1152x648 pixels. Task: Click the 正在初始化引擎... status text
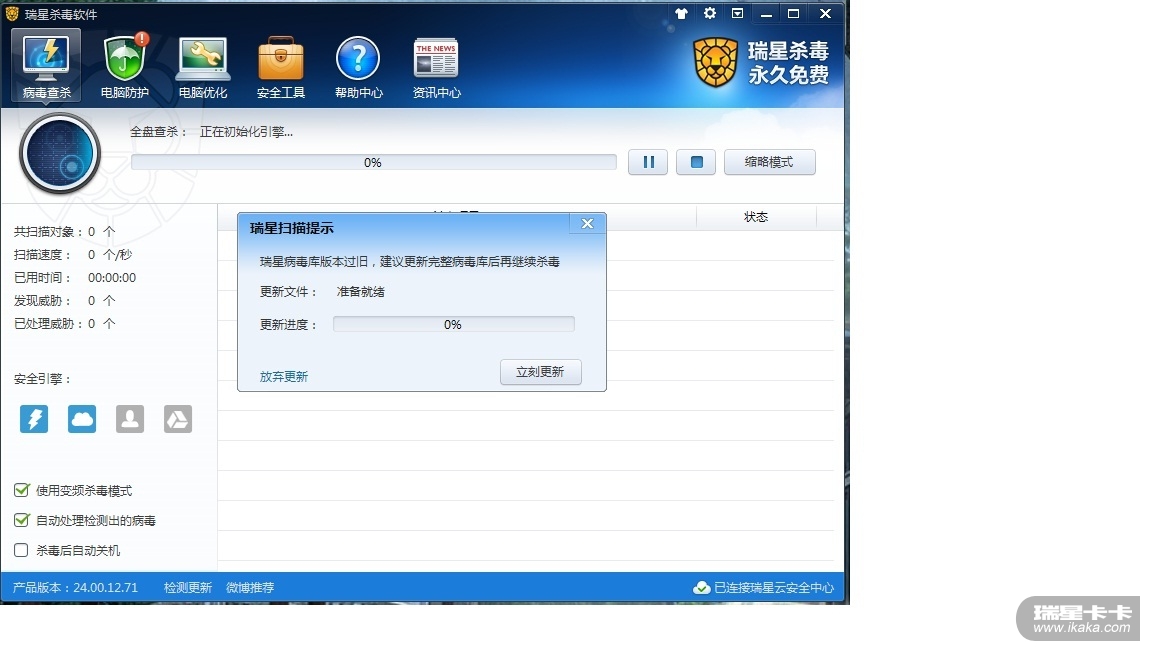[x=246, y=132]
